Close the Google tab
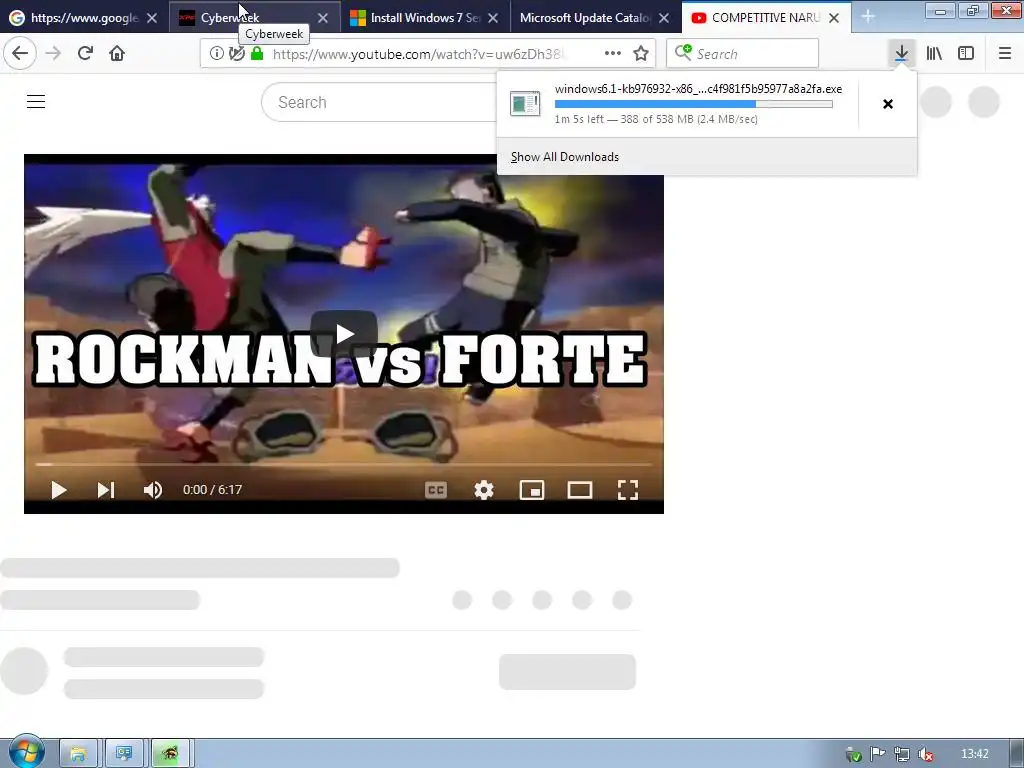The image size is (1024, 768). pos(152,18)
